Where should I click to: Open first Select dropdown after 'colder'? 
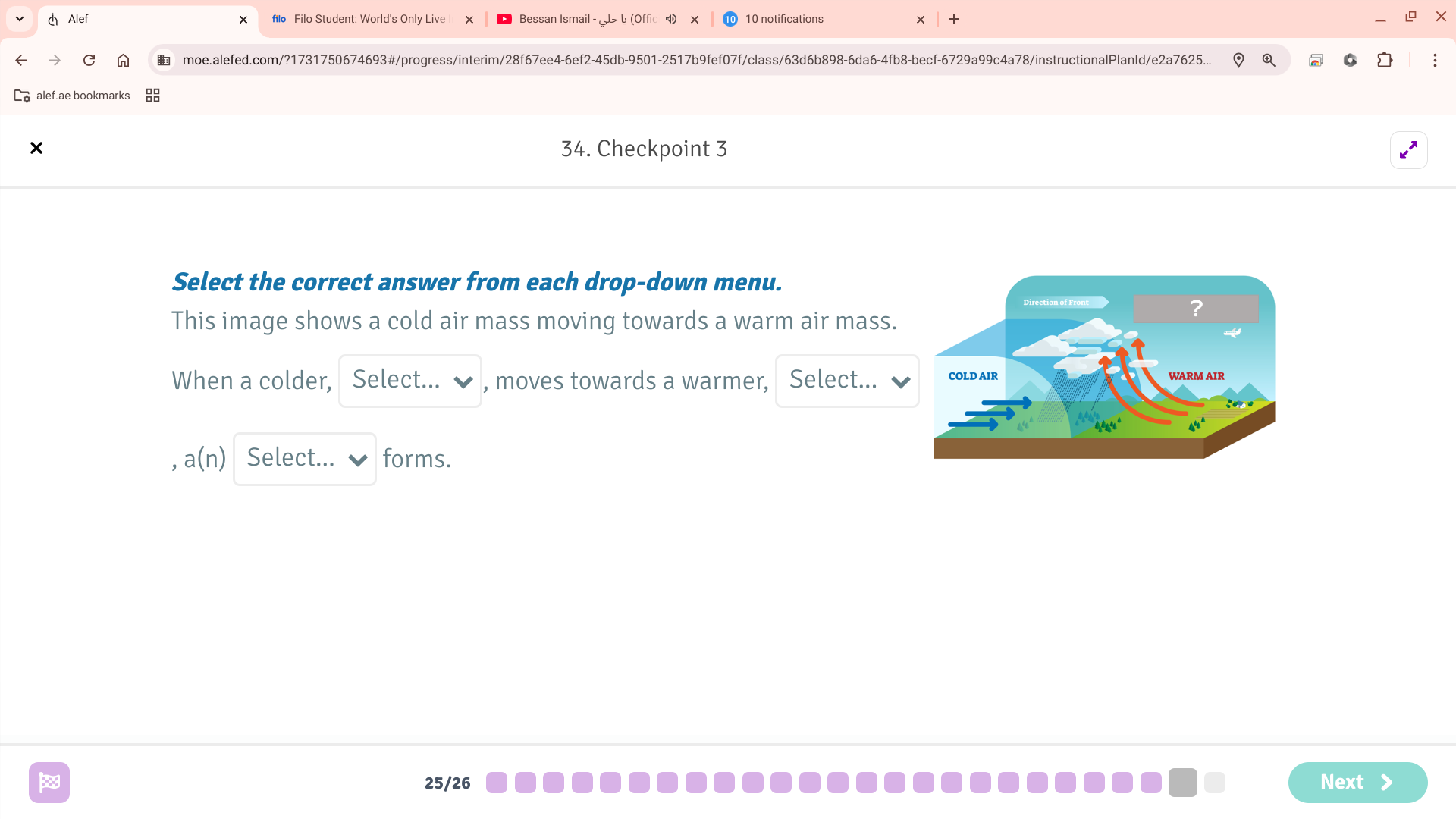point(410,381)
